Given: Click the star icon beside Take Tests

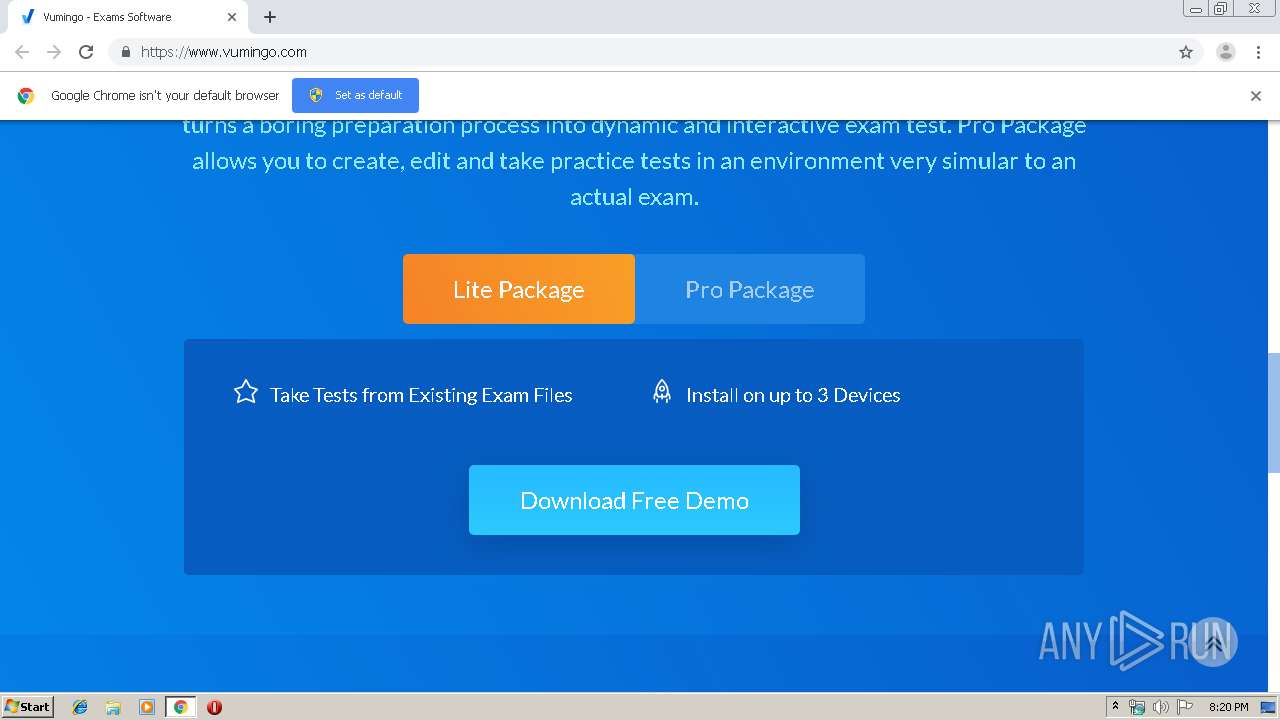Looking at the screenshot, I should point(246,392).
